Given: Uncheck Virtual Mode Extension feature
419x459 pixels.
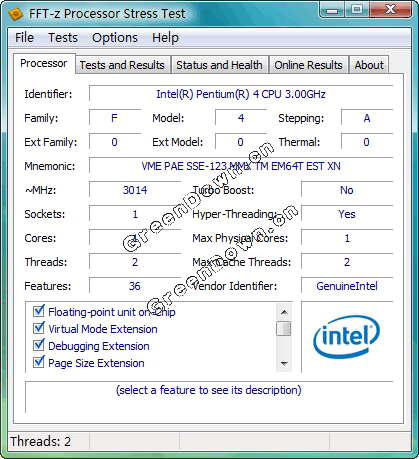Looking at the screenshot, I should coord(39,328).
